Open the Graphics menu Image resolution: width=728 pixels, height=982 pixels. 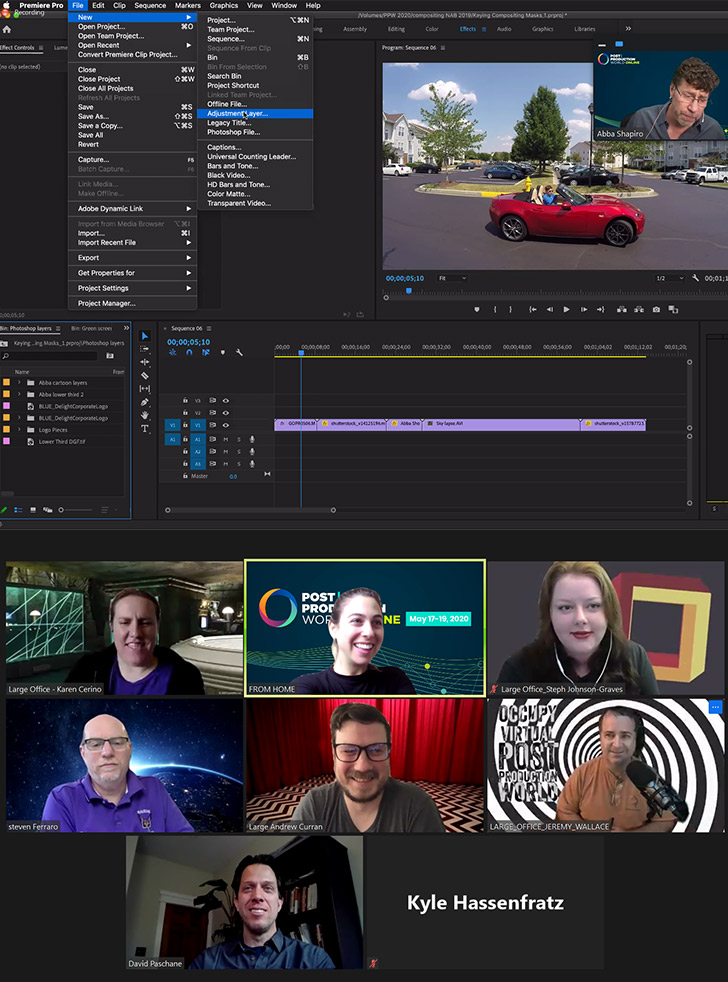click(224, 5)
